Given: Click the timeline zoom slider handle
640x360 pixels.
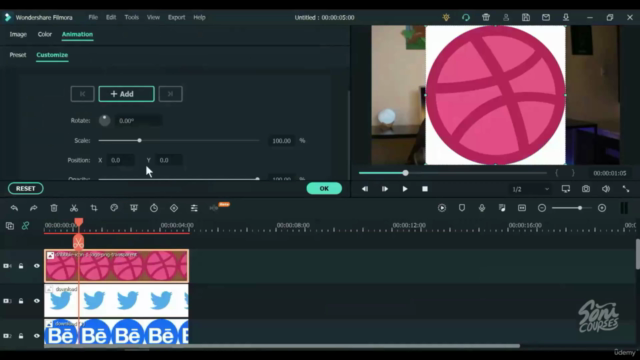Looking at the screenshot, I should pyautogui.click(x=580, y=208).
